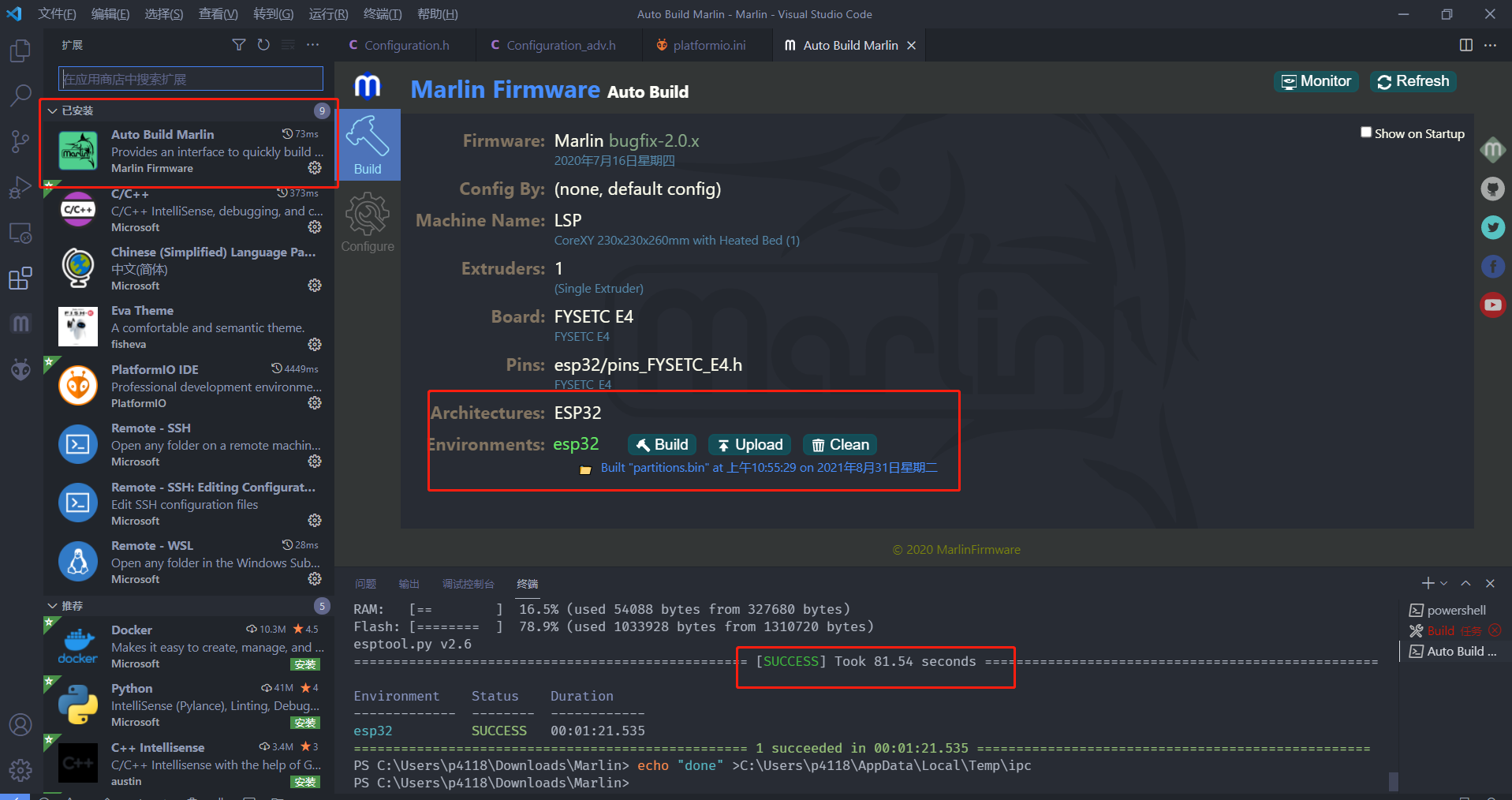Open gear settings for PlatformIO IDE extension

pyautogui.click(x=315, y=402)
